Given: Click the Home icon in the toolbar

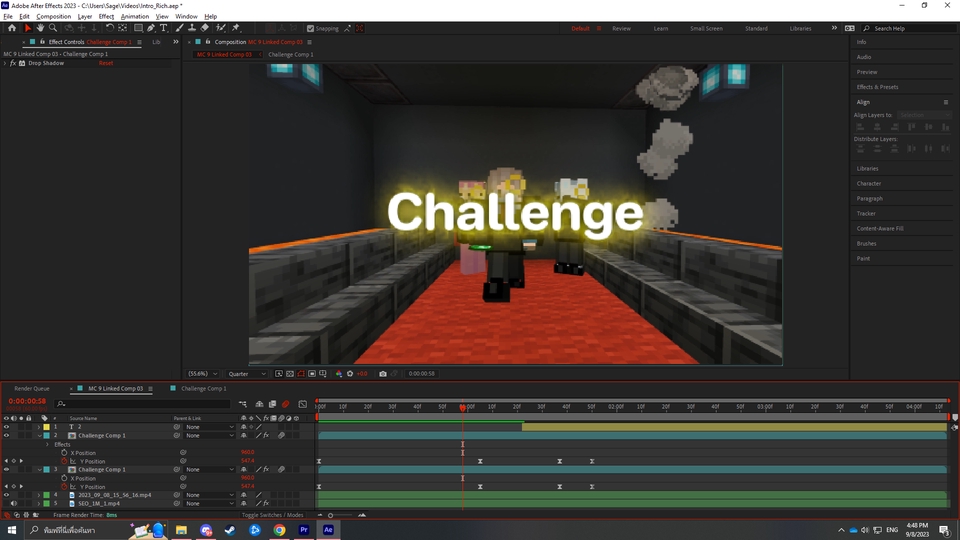Looking at the screenshot, I should [12, 28].
